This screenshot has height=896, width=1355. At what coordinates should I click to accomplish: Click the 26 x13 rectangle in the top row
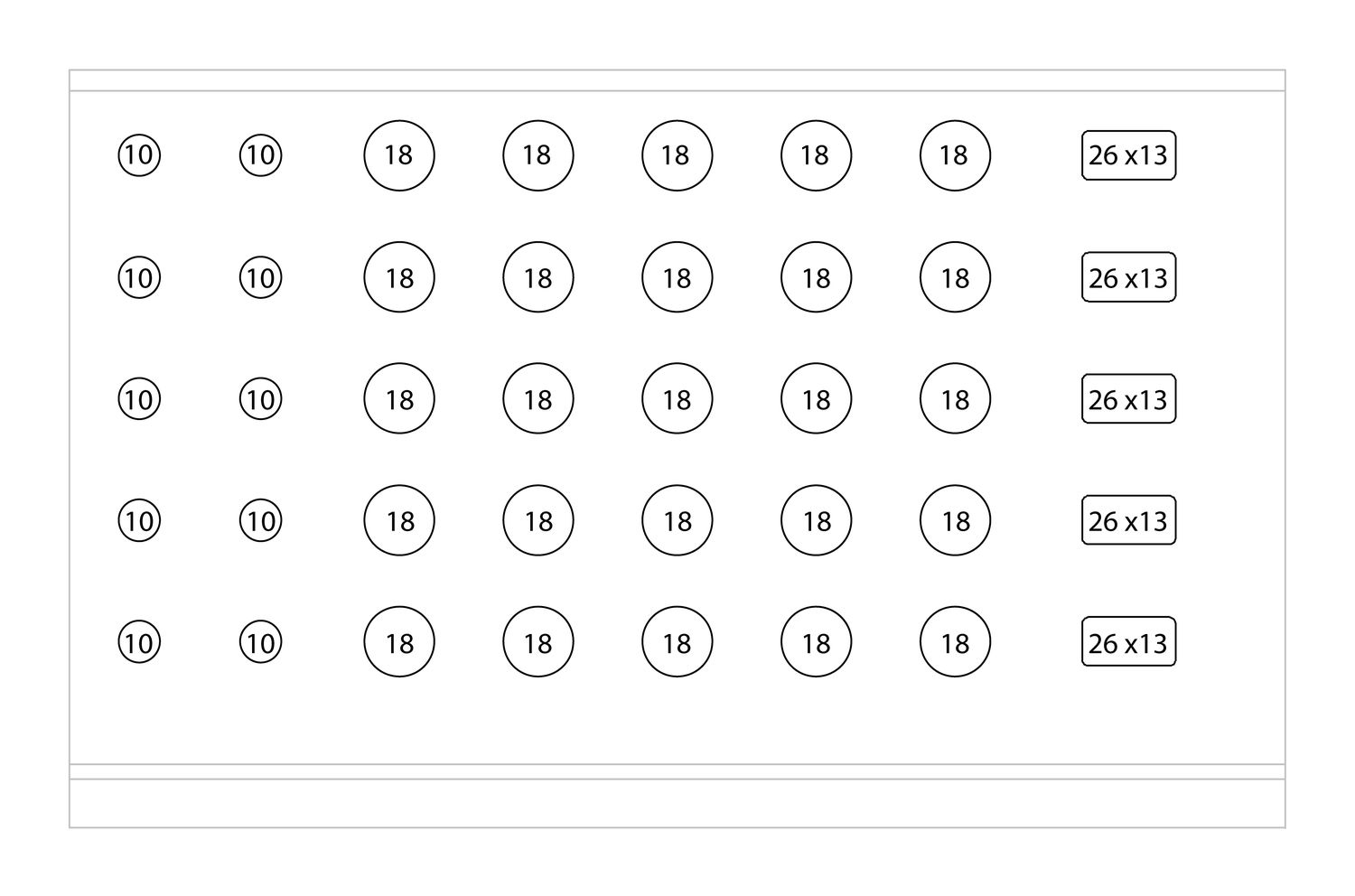tap(1128, 155)
